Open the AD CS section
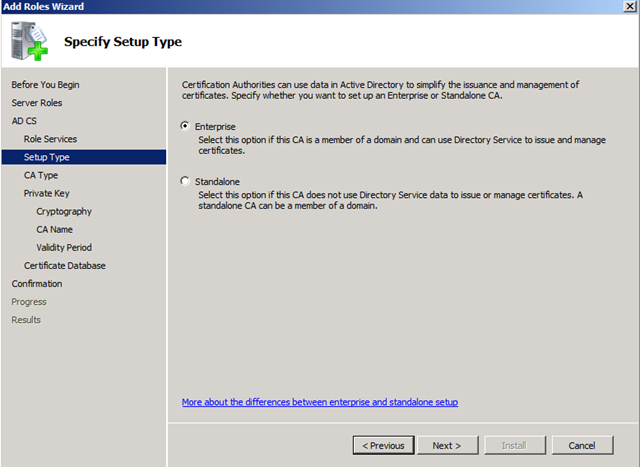 [24, 121]
